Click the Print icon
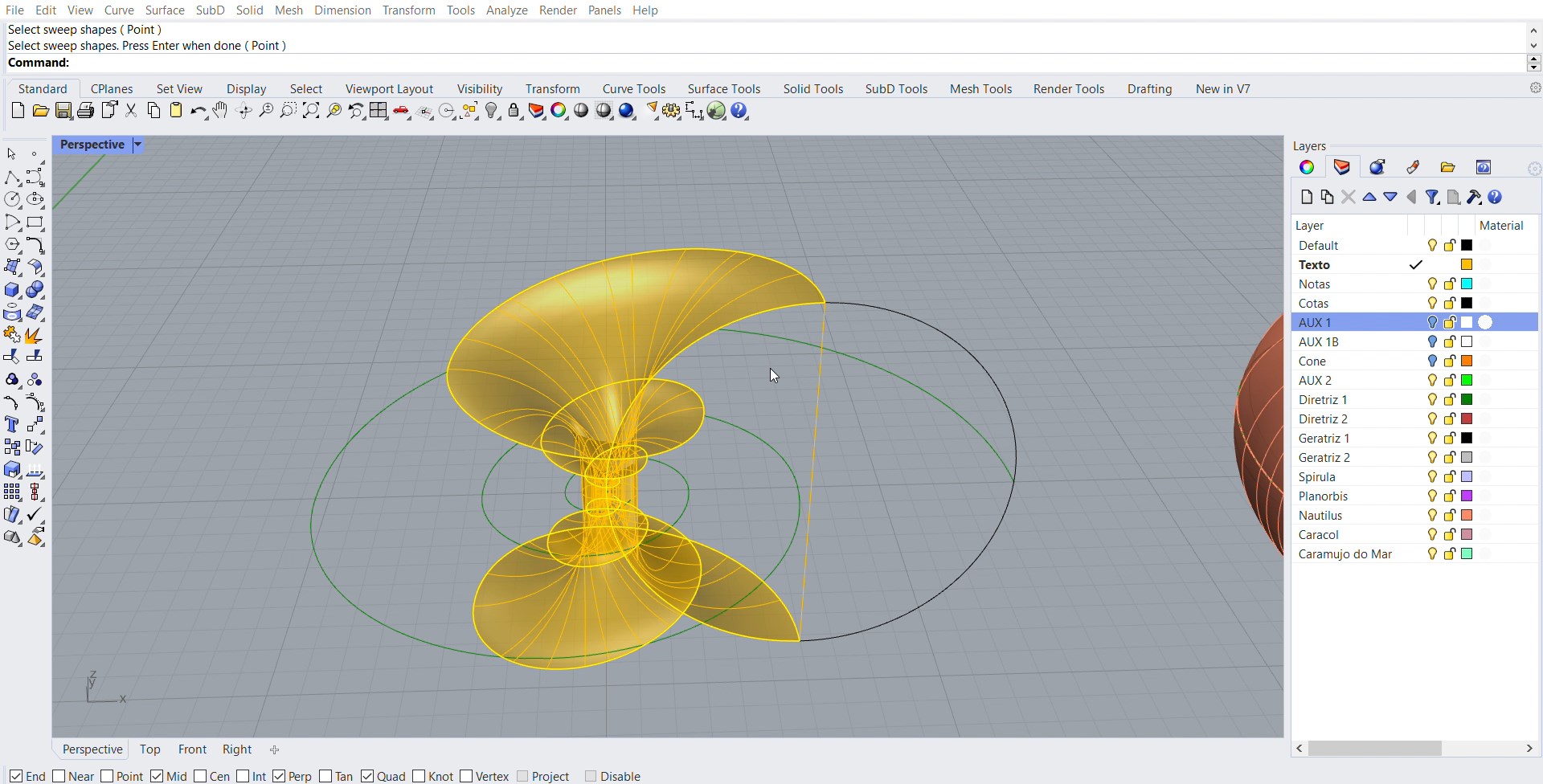Viewport: 1543px width, 784px height. point(86,111)
